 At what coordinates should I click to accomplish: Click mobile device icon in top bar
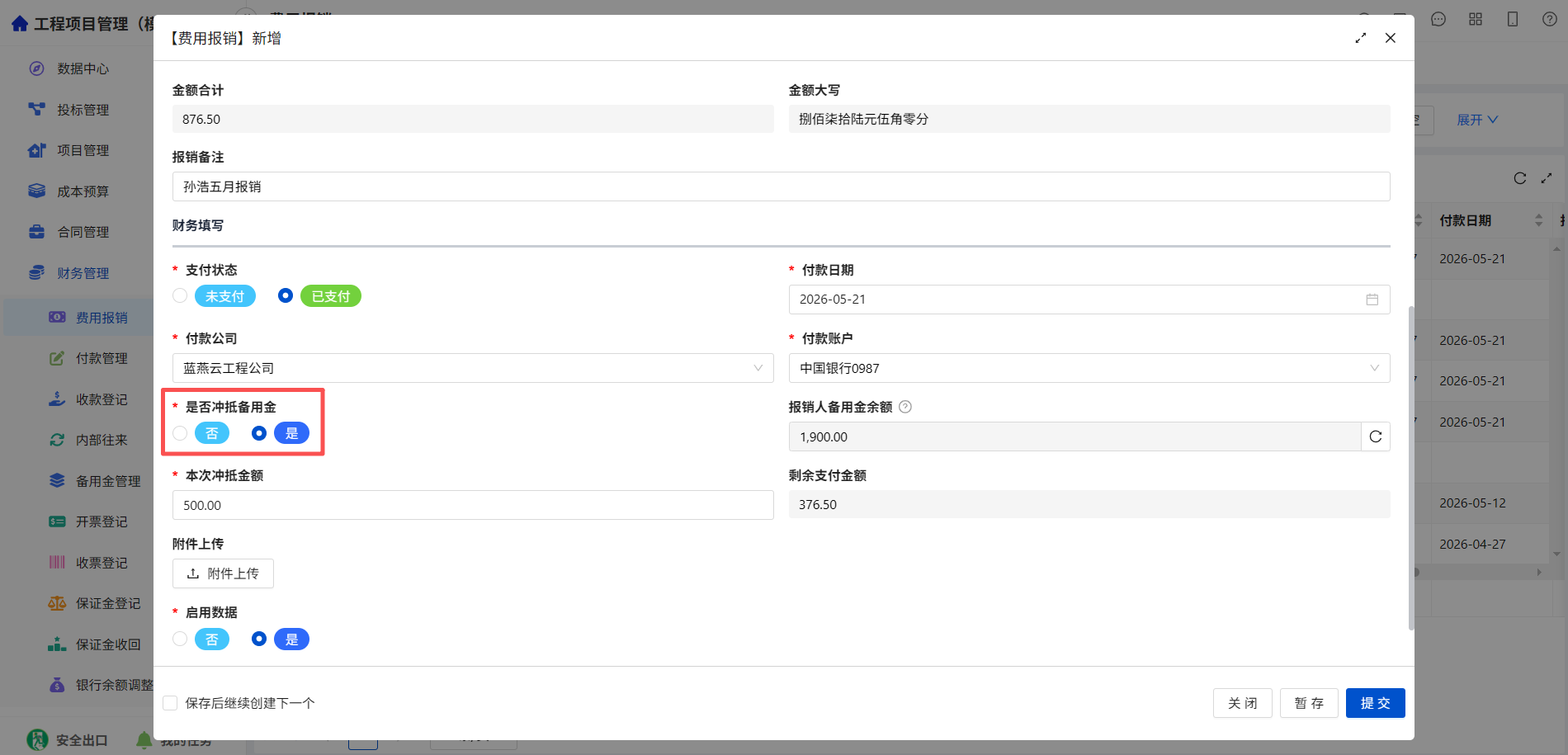pos(1513,19)
